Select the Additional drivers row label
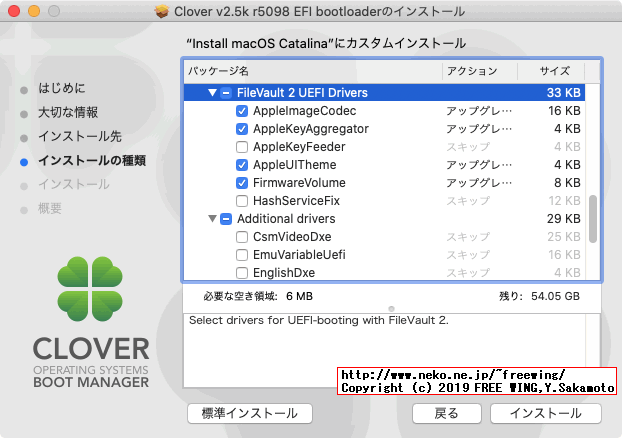622x438 pixels. pyautogui.click(x=286, y=219)
